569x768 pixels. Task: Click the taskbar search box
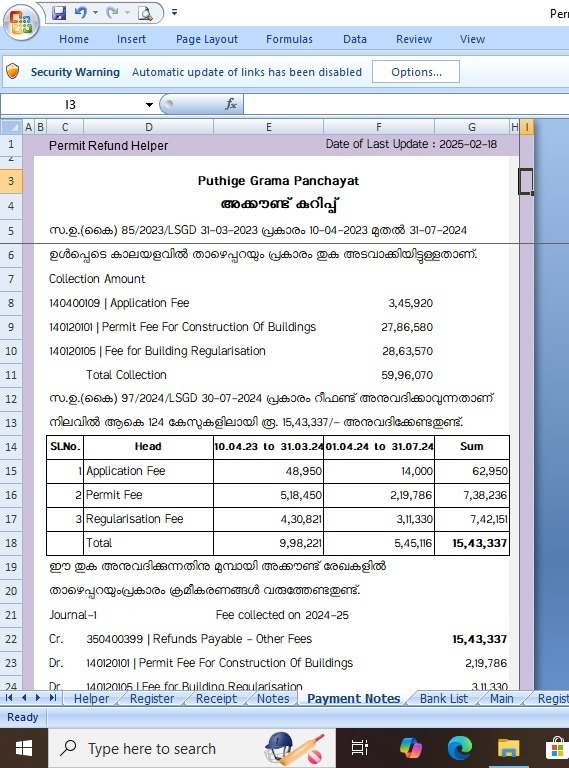[191, 748]
